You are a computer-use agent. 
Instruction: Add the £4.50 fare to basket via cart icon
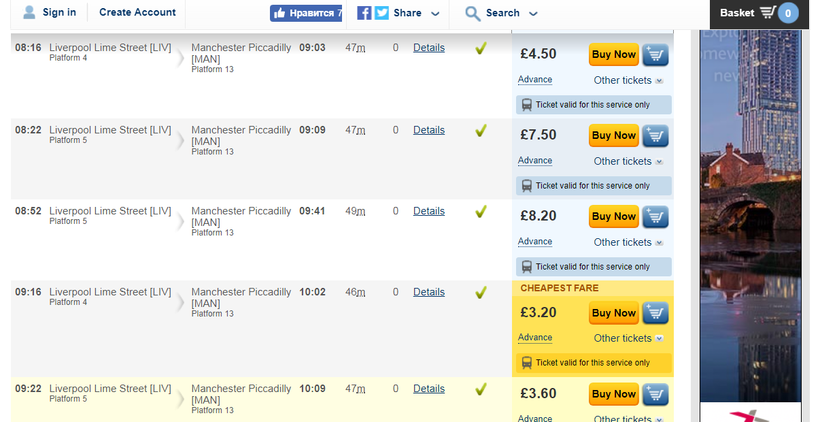655,55
